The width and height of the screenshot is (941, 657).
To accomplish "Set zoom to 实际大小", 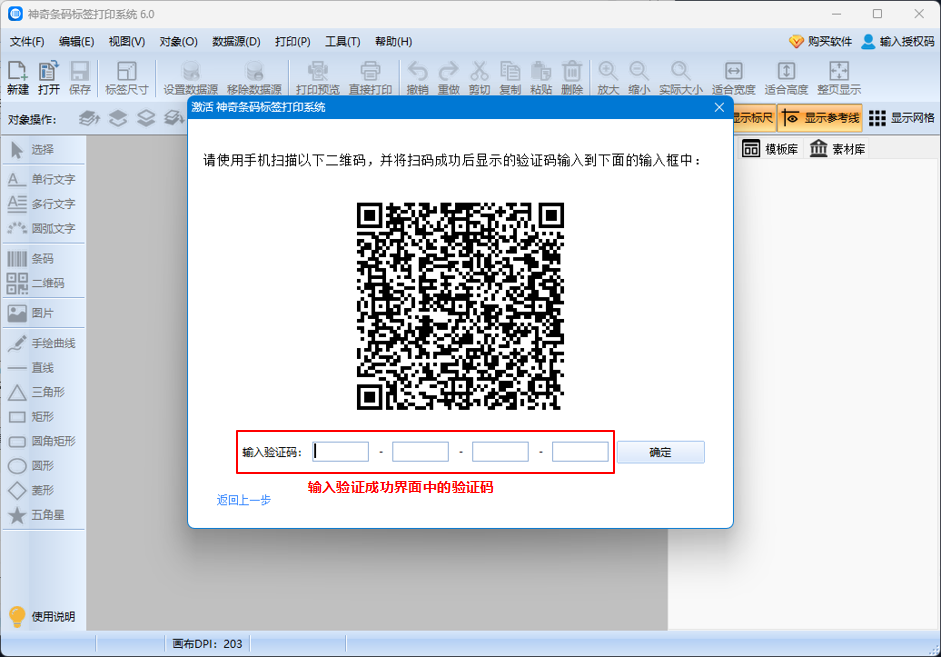I will (x=681, y=78).
